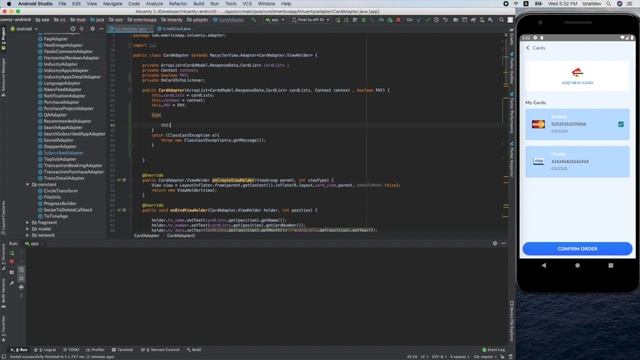Switch to the CreditCard.java editor tab
640x360 pixels.
click(174, 29)
